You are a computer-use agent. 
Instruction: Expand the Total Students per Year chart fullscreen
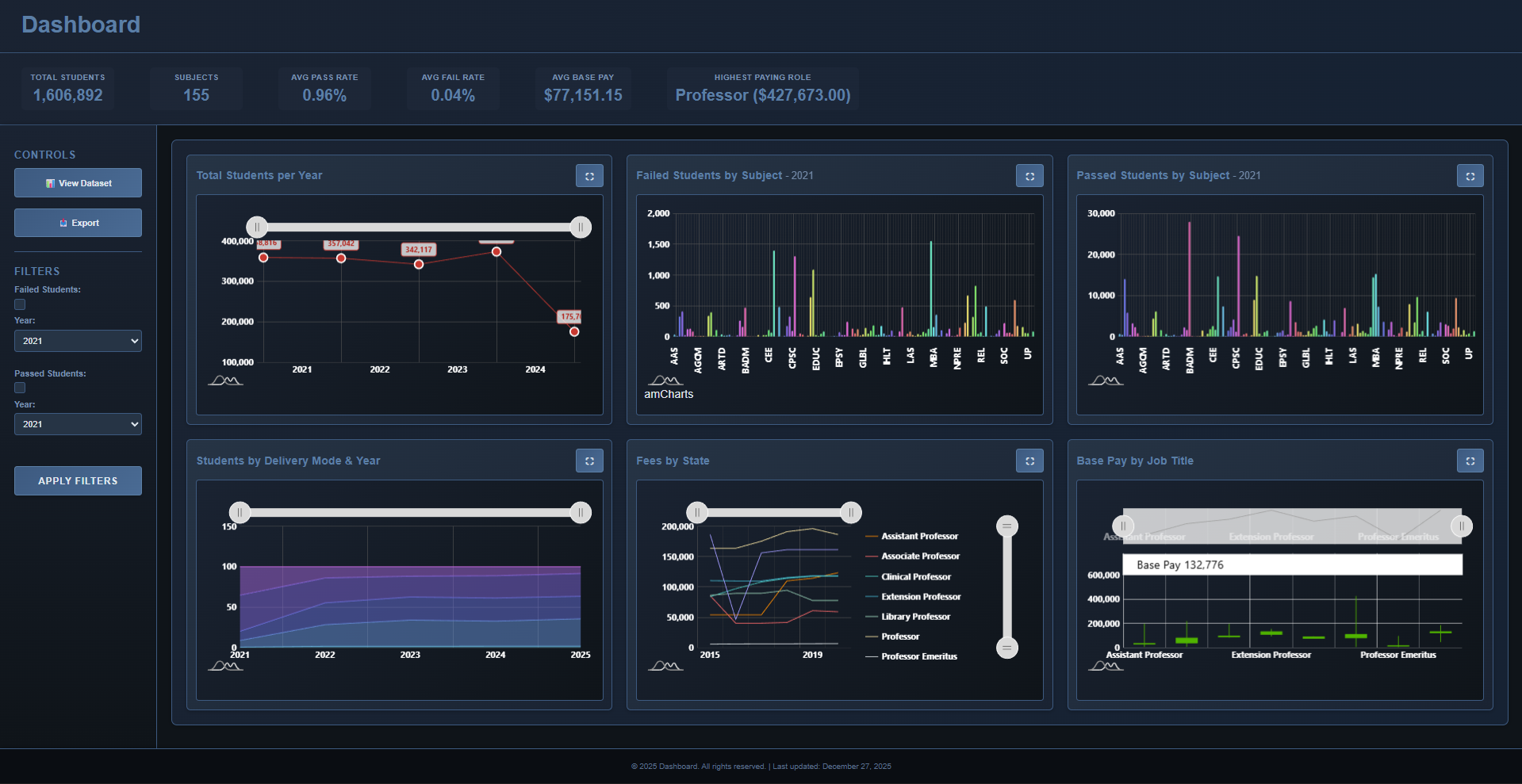[589, 176]
